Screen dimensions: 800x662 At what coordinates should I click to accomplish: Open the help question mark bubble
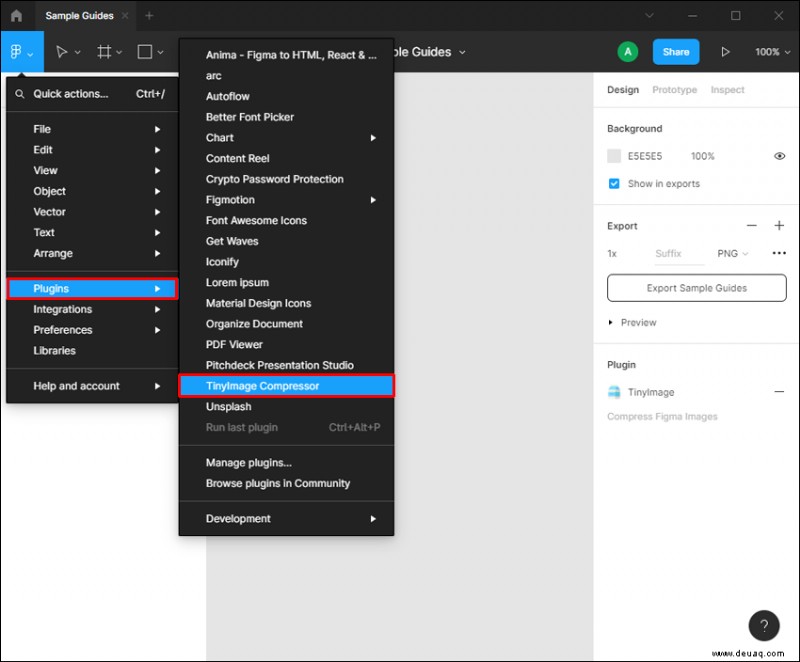click(x=764, y=625)
